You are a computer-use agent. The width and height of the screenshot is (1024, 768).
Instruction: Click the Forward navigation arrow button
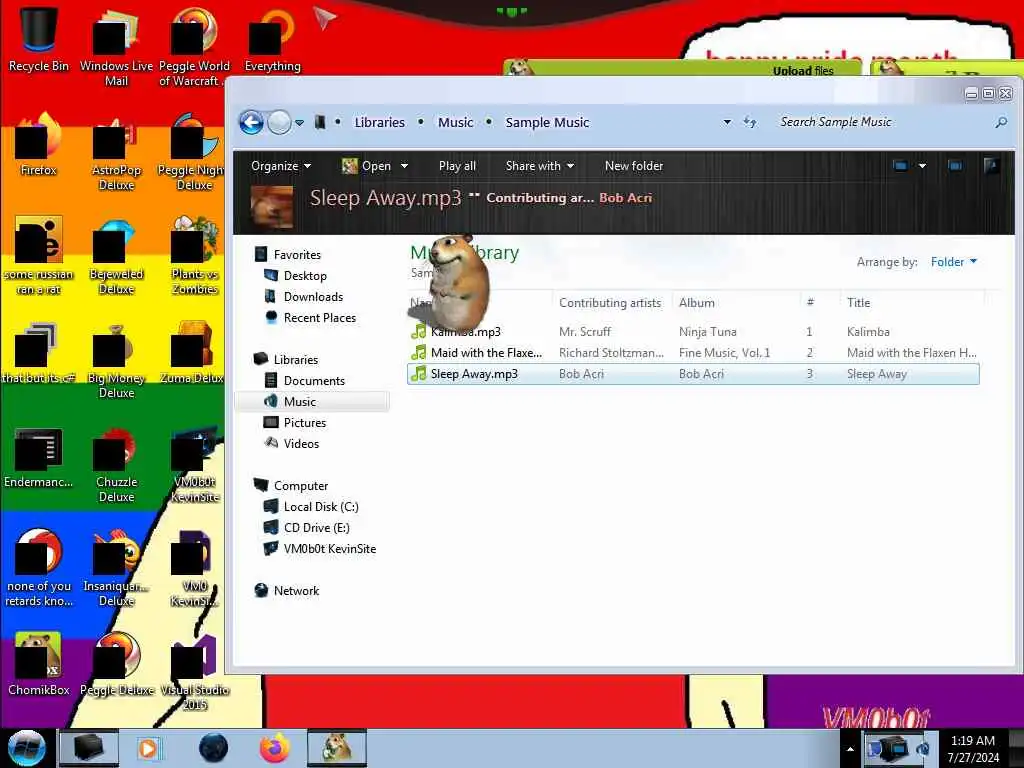click(x=280, y=122)
